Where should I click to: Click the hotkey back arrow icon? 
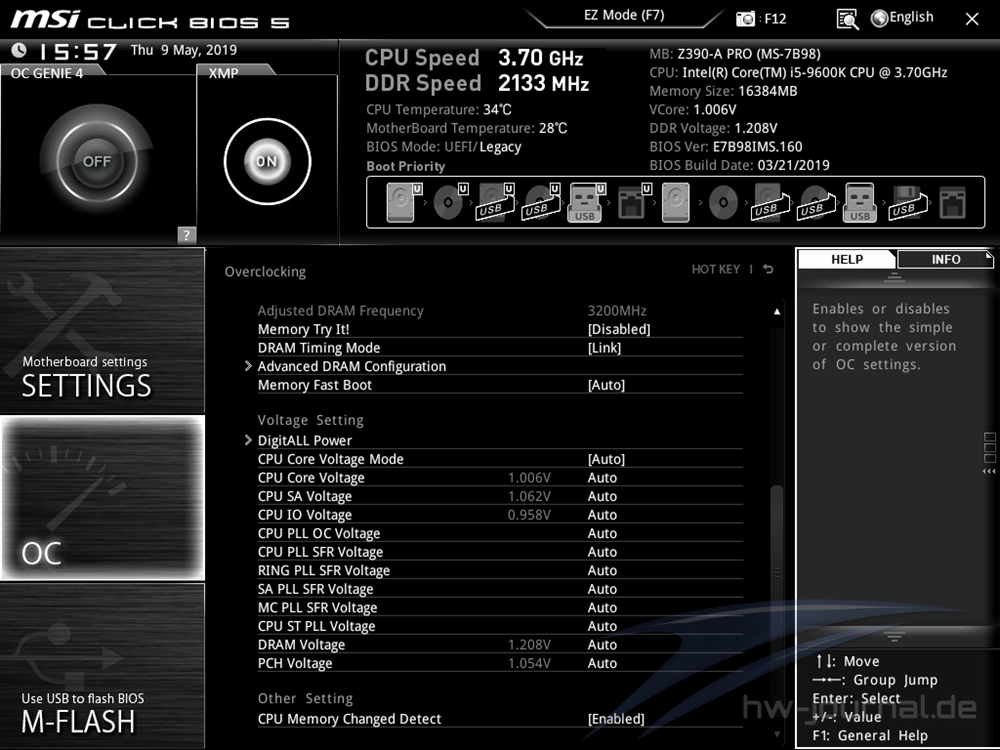pyautogui.click(x=768, y=269)
